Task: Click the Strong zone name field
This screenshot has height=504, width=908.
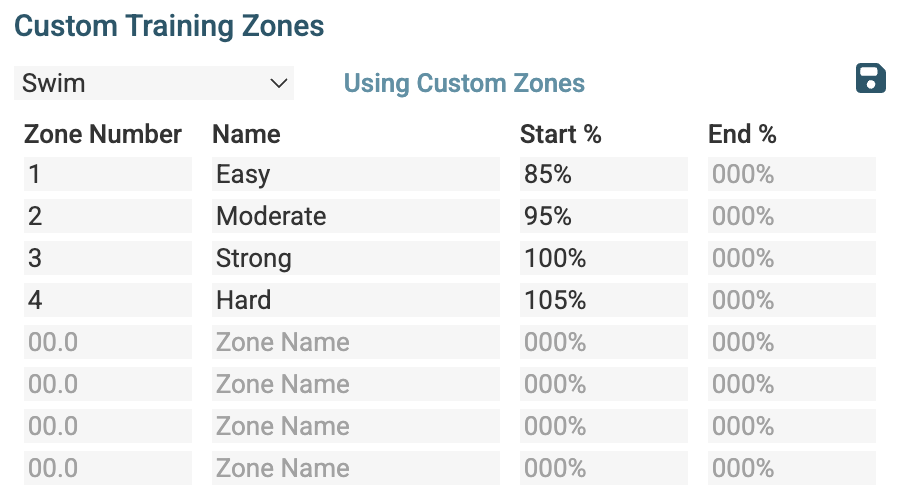Action: 356,258
